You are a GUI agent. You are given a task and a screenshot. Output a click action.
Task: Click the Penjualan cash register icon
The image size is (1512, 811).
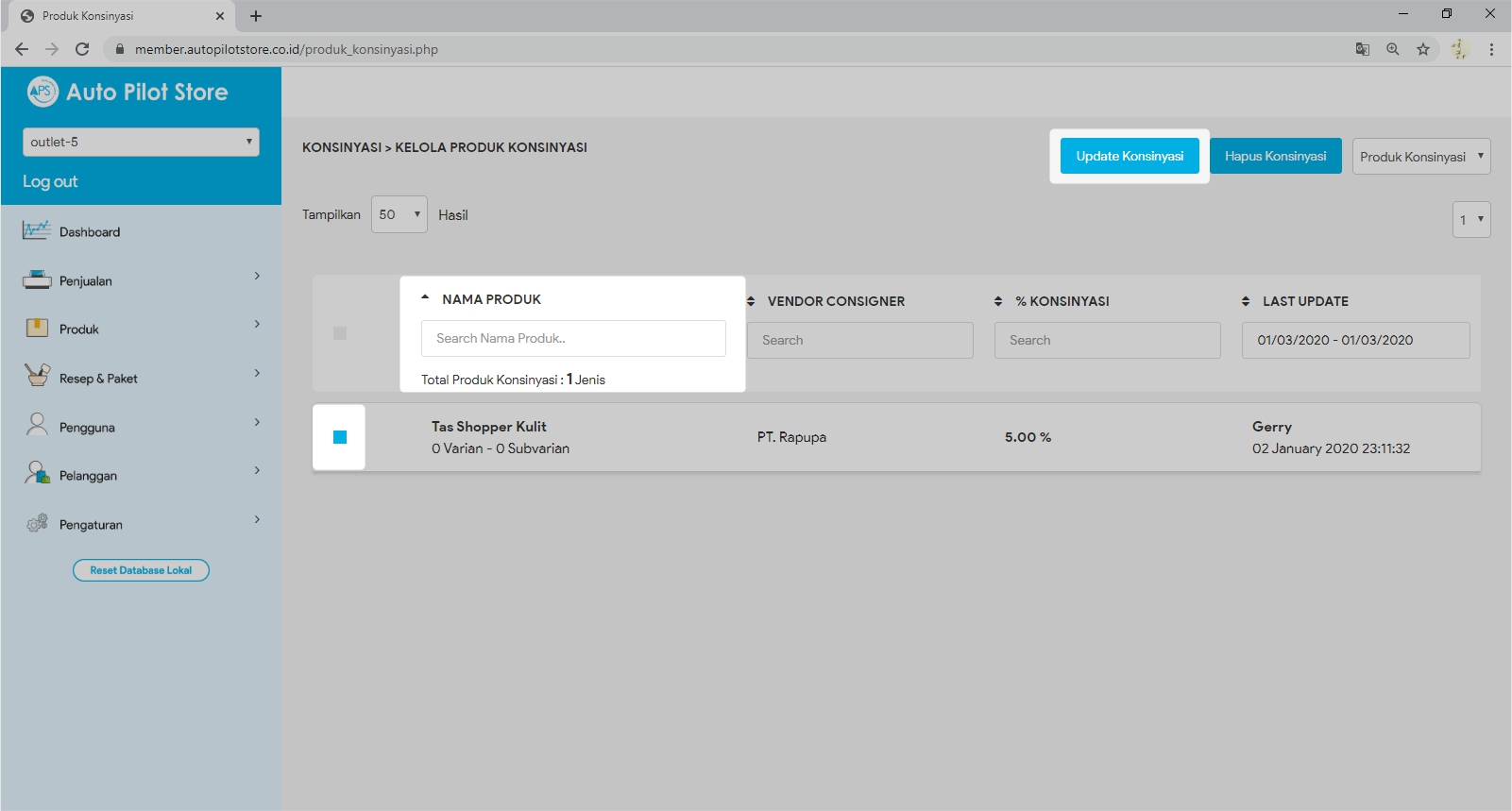(37, 279)
